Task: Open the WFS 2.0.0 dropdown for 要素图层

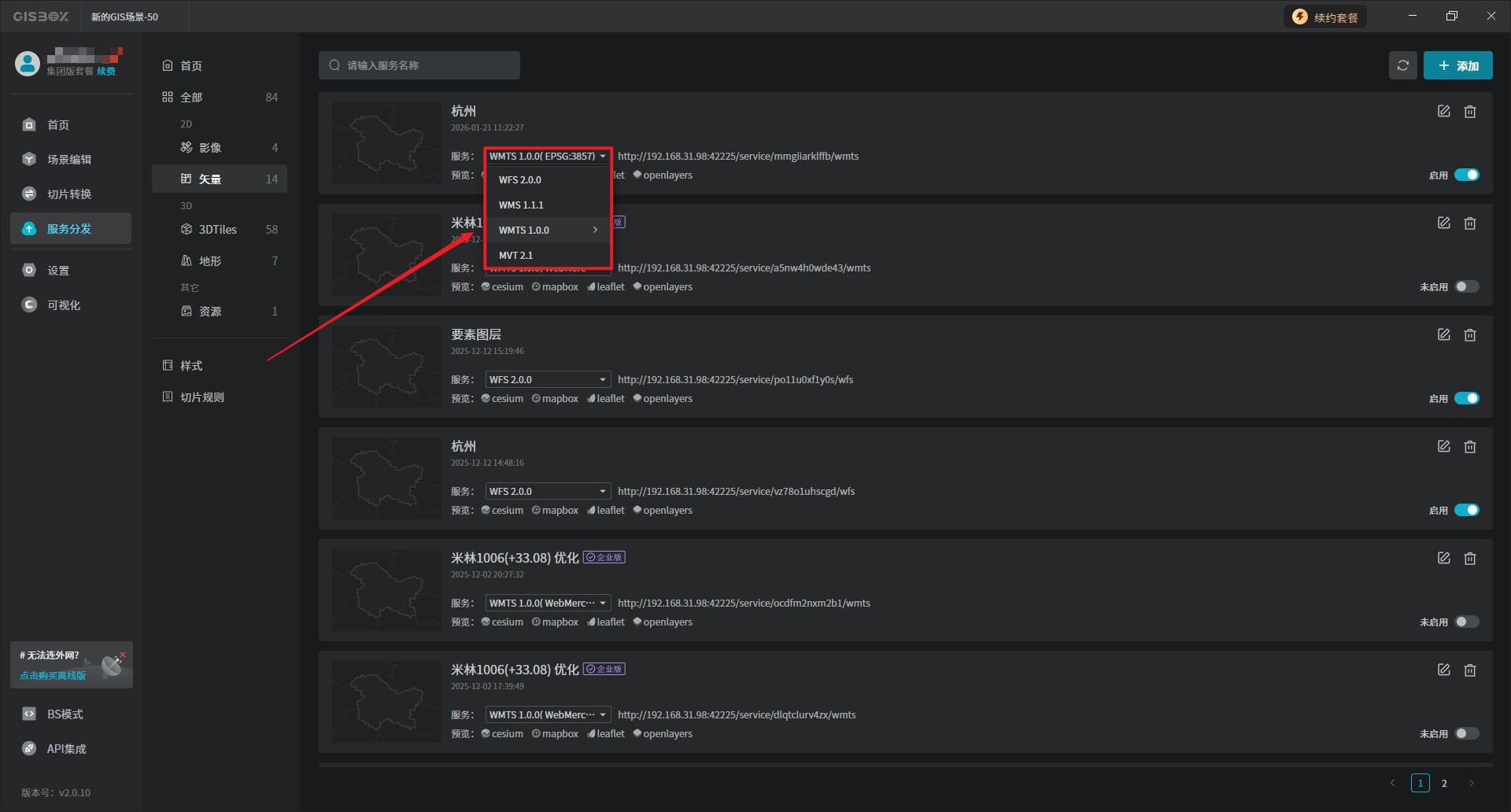Action: coord(548,380)
